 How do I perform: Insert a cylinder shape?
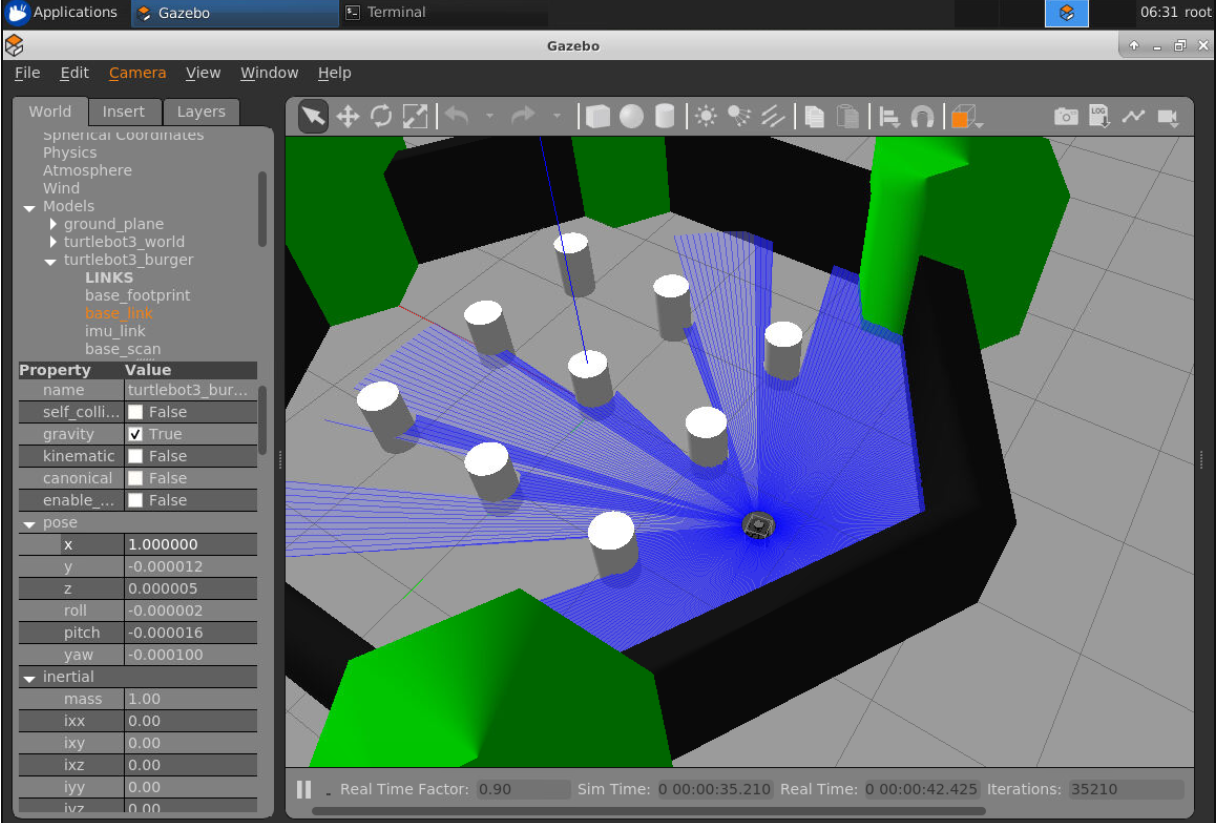click(664, 117)
